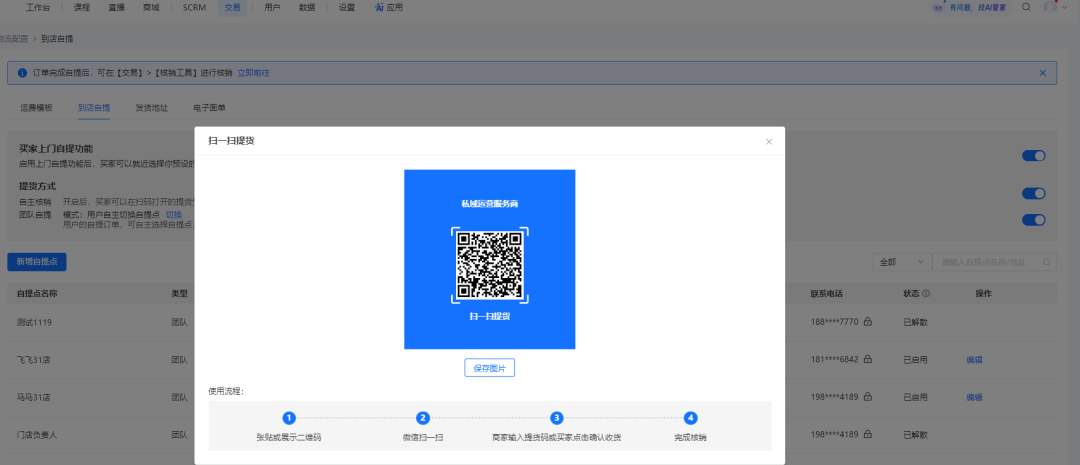This screenshot has width=1080, height=465.
Task: Select the 飞飞31店 row name
Action: coord(33,360)
